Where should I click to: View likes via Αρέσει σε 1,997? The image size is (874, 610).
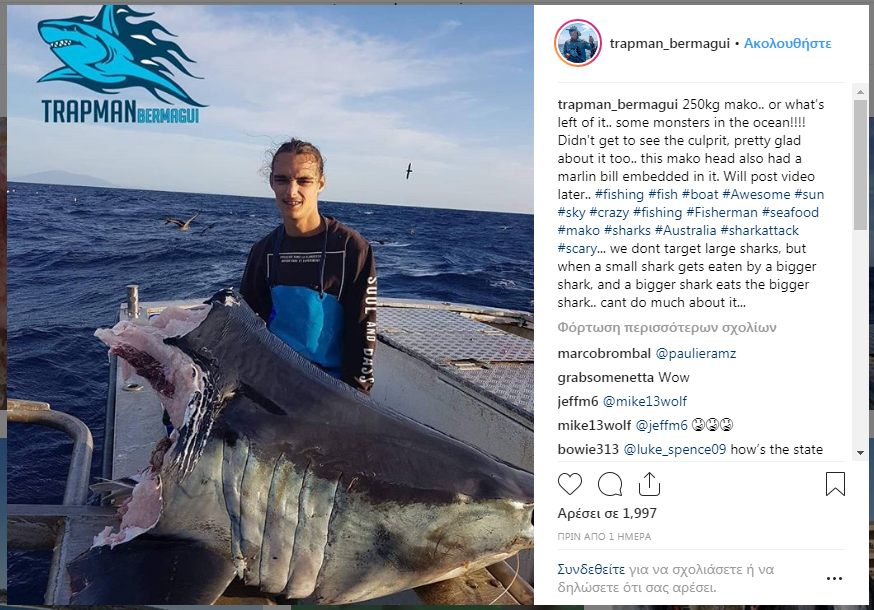pyautogui.click(x=607, y=513)
